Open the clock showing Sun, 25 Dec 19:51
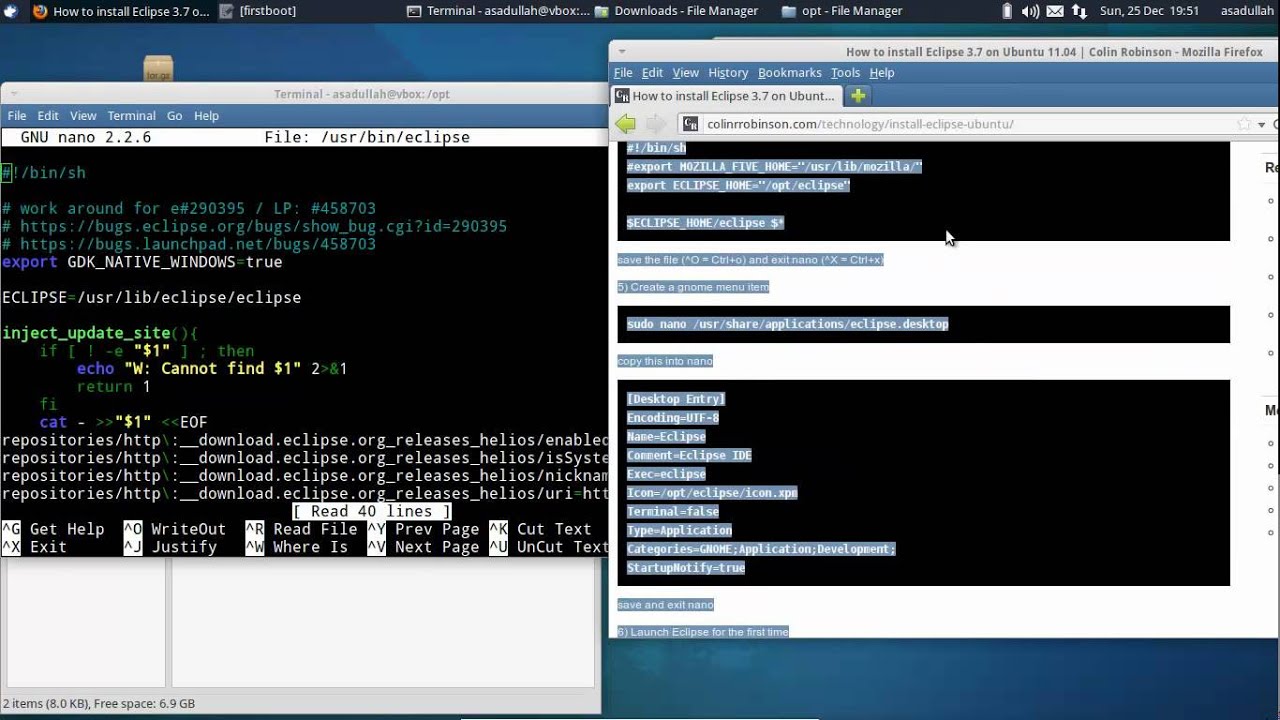The image size is (1280, 720). pyautogui.click(x=1147, y=11)
